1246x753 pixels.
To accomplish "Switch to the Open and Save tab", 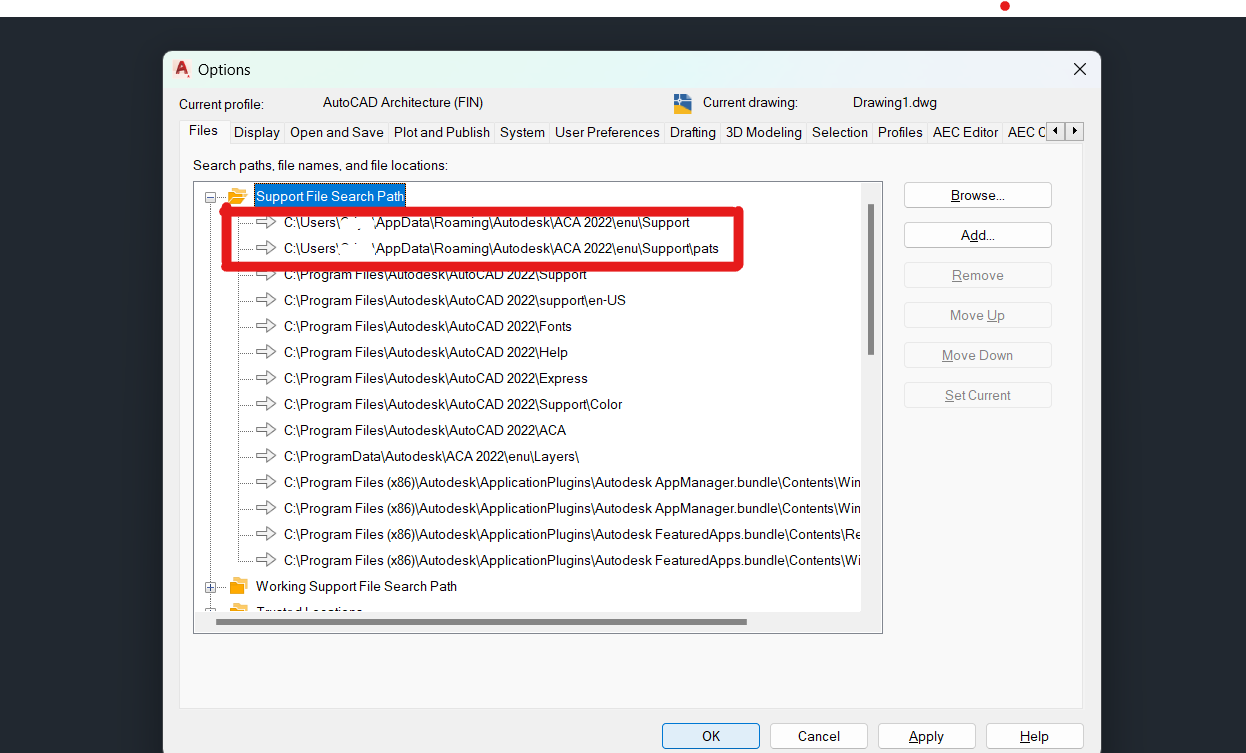I will (337, 132).
